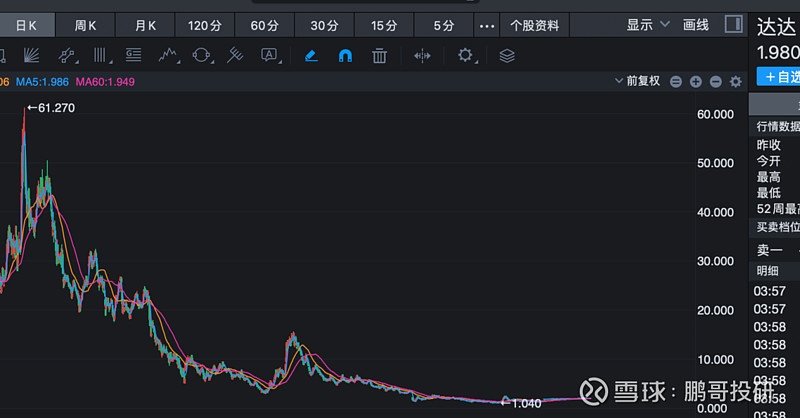Click the 行情数据 section header
800x418 pixels.
point(778,127)
